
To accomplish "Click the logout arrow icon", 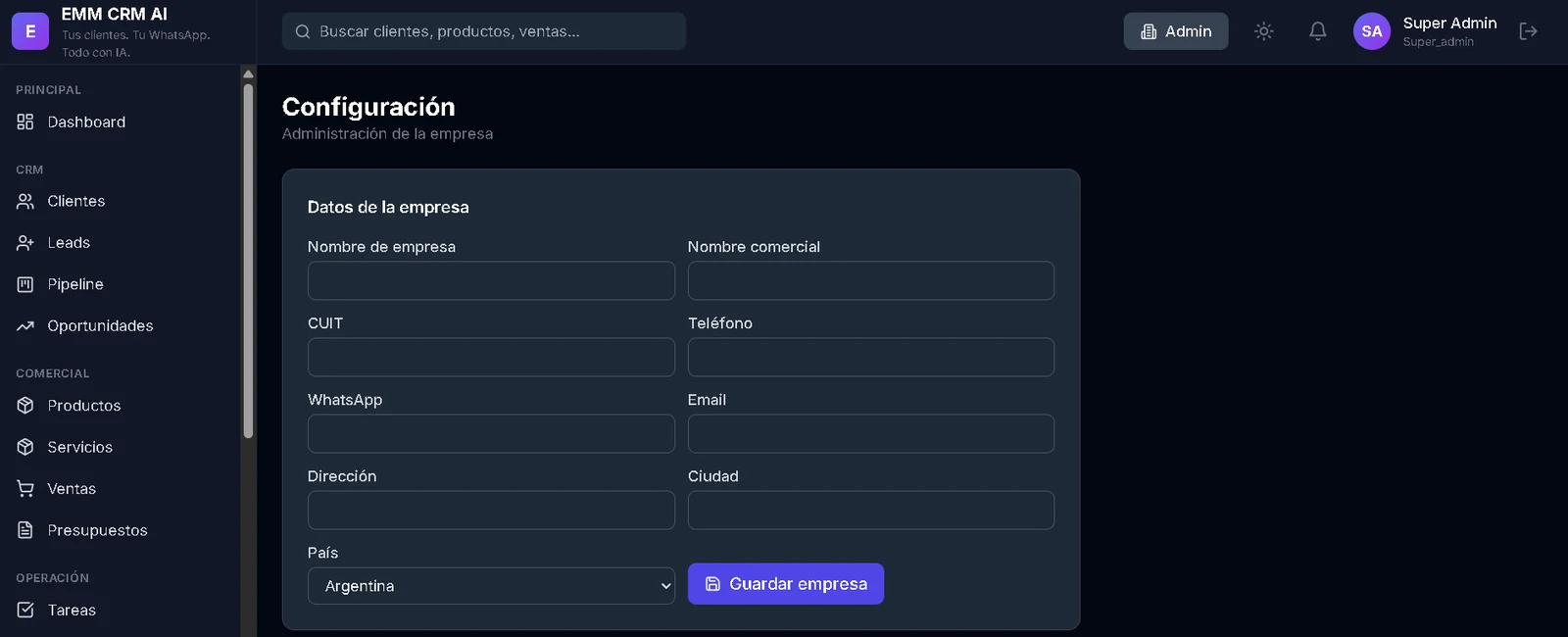I will [x=1528, y=31].
